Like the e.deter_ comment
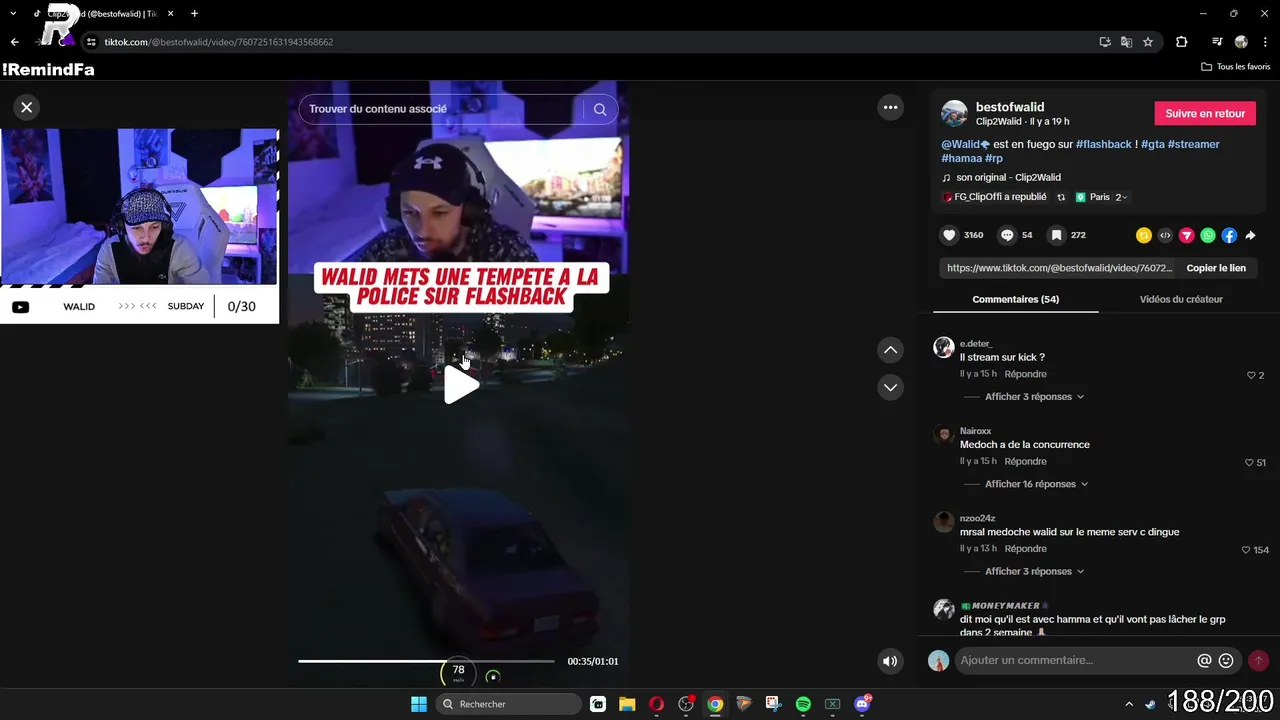1280x720 pixels. click(1251, 375)
